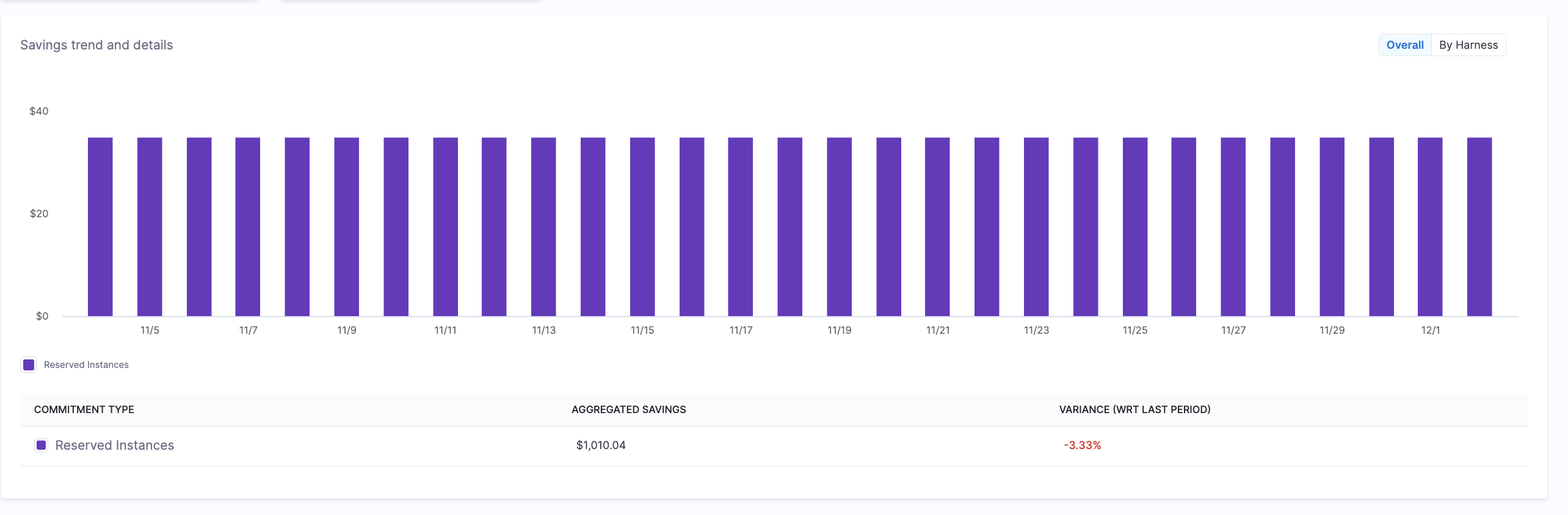This screenshot has height=515, width=1568.
Task: Select the Reserved Instances table row name
Action: tap(114, 445)
